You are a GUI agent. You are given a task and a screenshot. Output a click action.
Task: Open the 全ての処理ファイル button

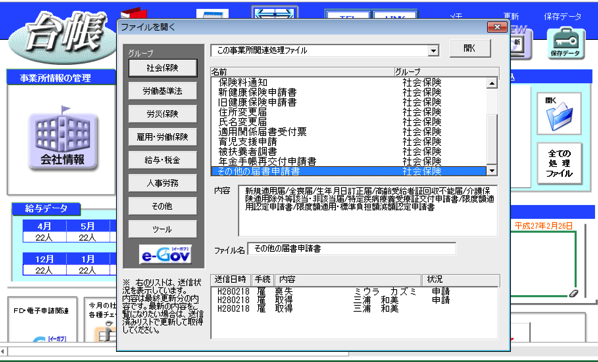(559, 163)
